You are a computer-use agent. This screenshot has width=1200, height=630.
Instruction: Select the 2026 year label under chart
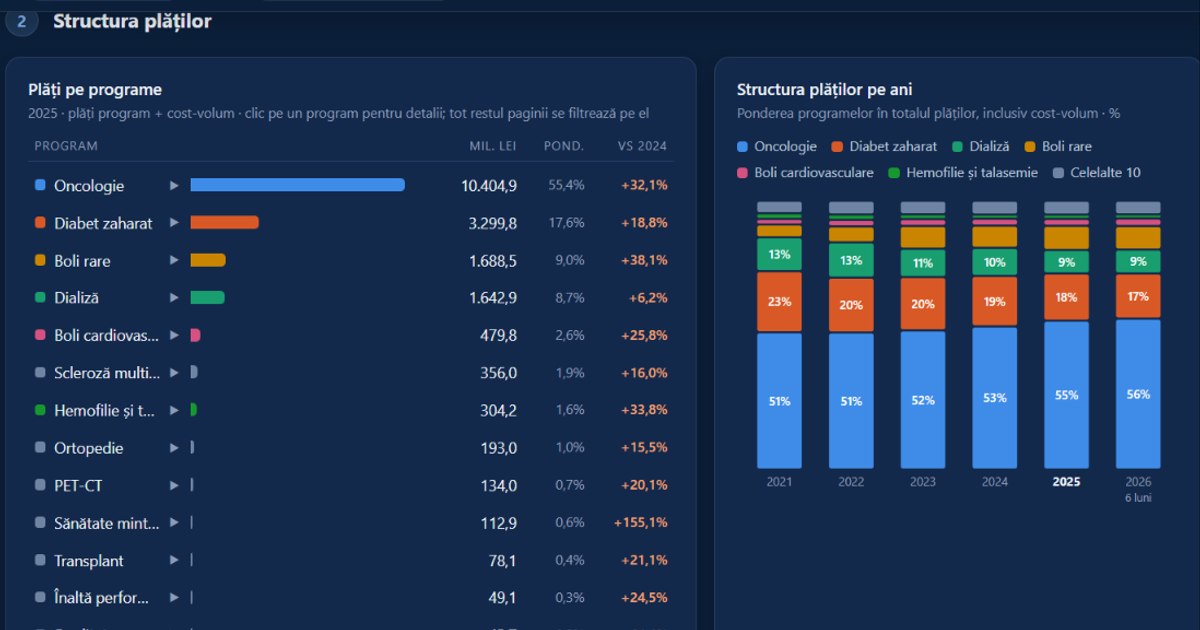pos(1138,481)
